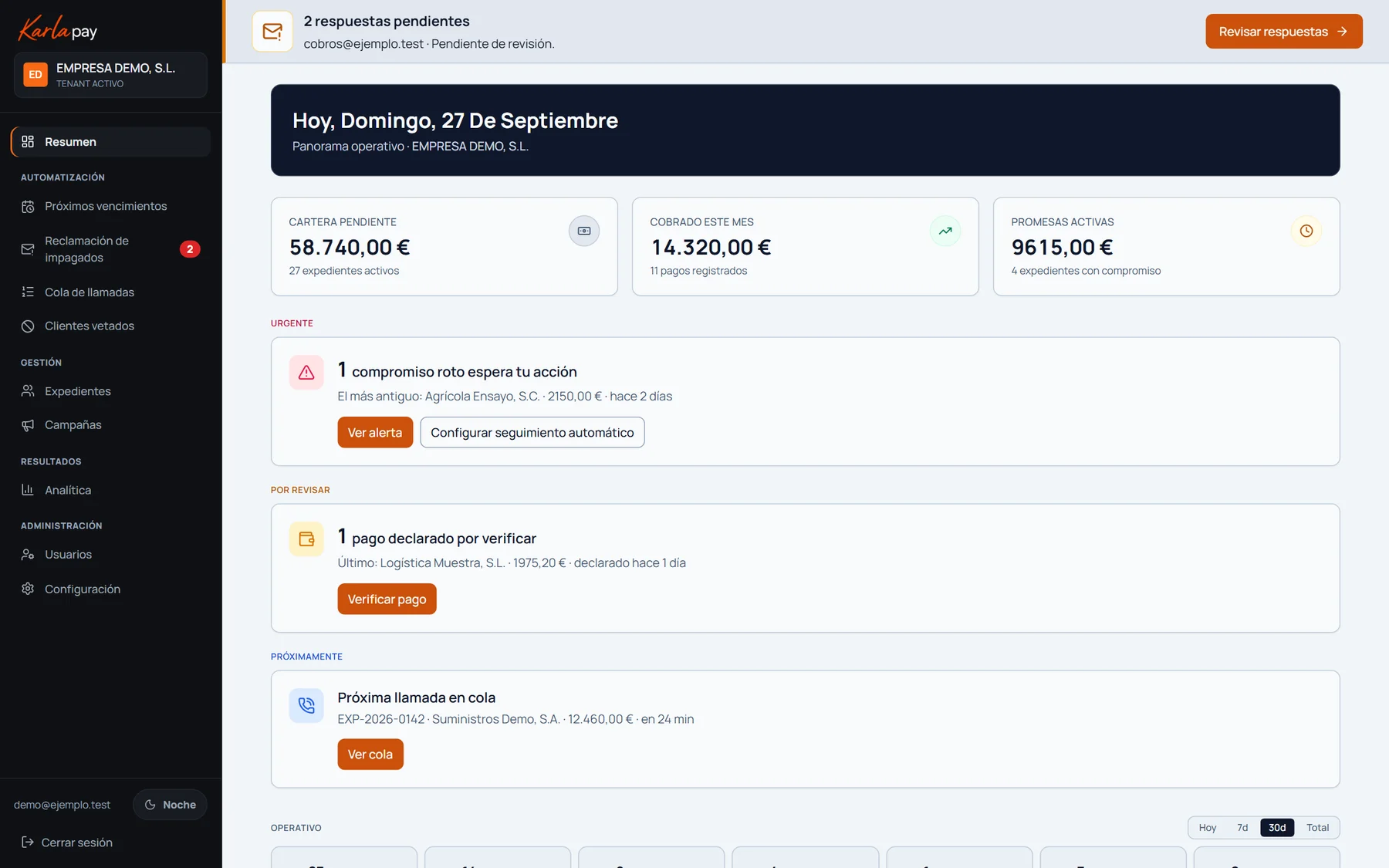The width and height of the screenshot is (1389, 868).
Task: Click Agrícola Ensayo, S.C. alert detail
Action: pos(505,397)
